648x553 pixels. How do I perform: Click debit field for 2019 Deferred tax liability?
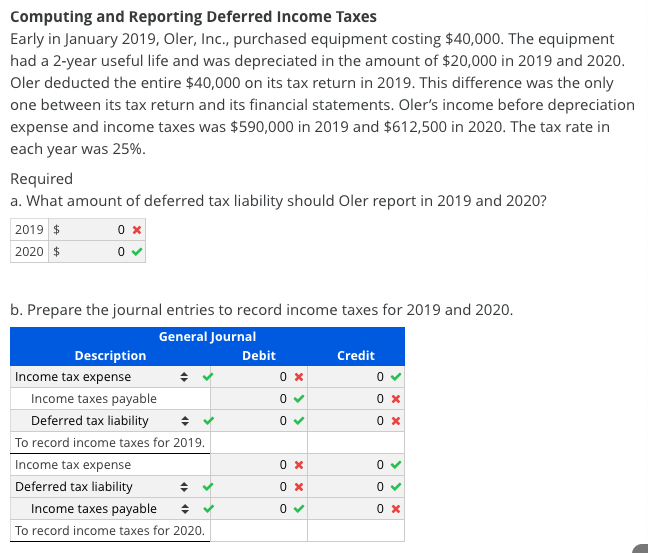tap(259, 421)
